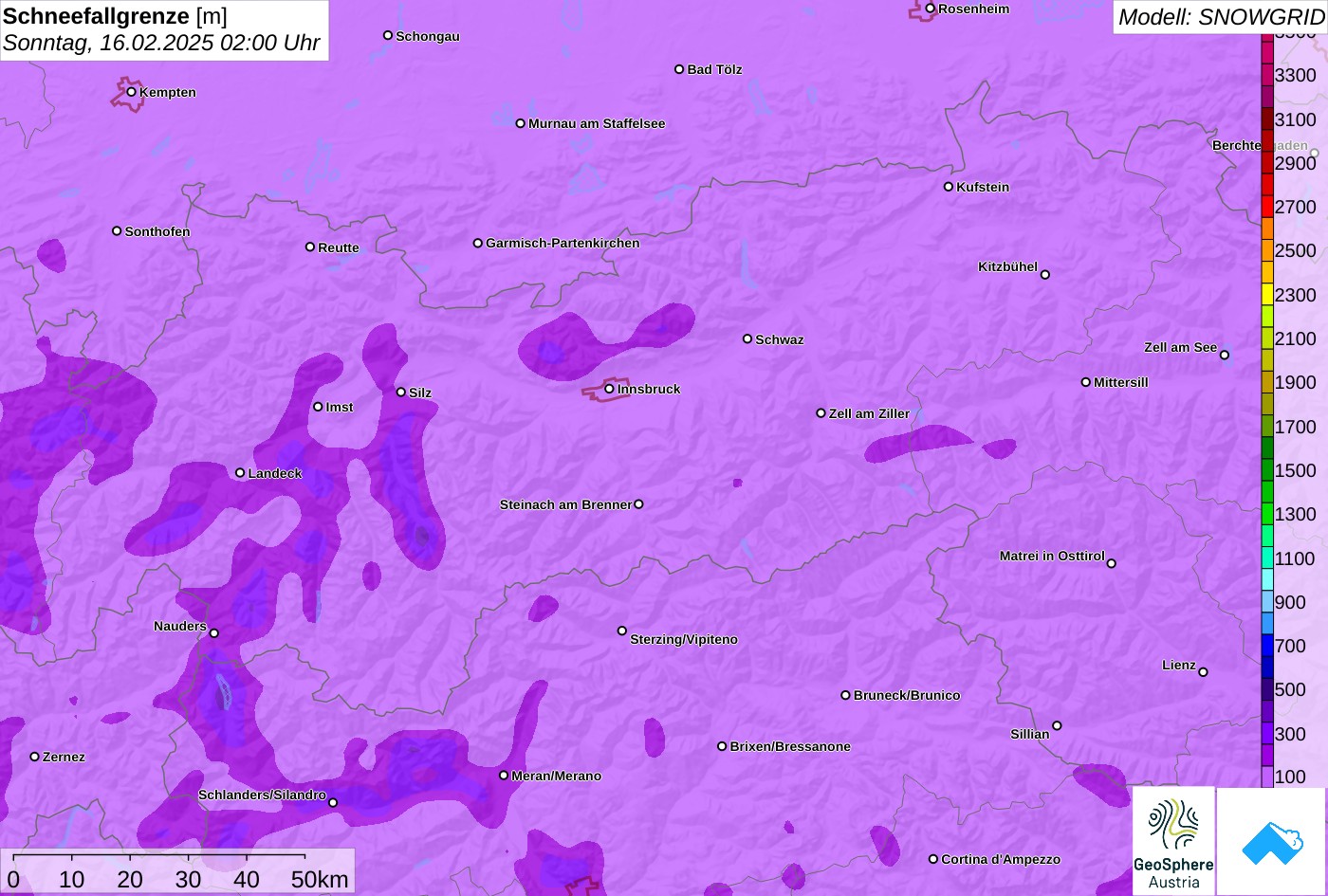Click the legend value '100'
This screenshot has height=896, width=1328.
(x=1290, y=777)
